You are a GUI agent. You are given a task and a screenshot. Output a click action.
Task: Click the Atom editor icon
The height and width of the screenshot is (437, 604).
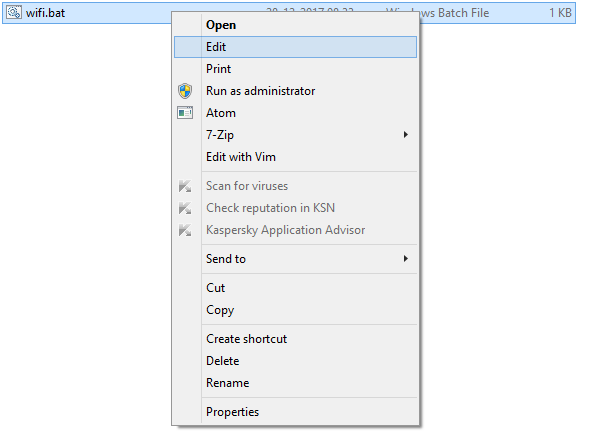pos(185,113)
